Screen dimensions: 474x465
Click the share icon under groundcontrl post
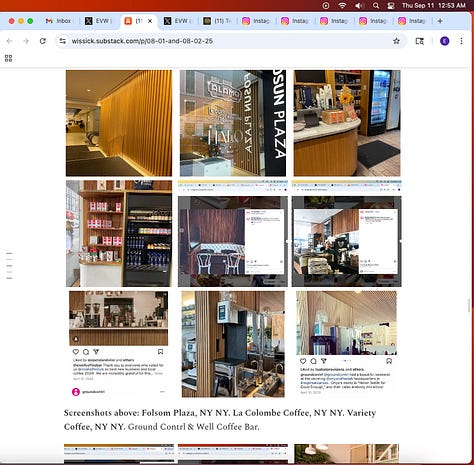pos(323,361)
